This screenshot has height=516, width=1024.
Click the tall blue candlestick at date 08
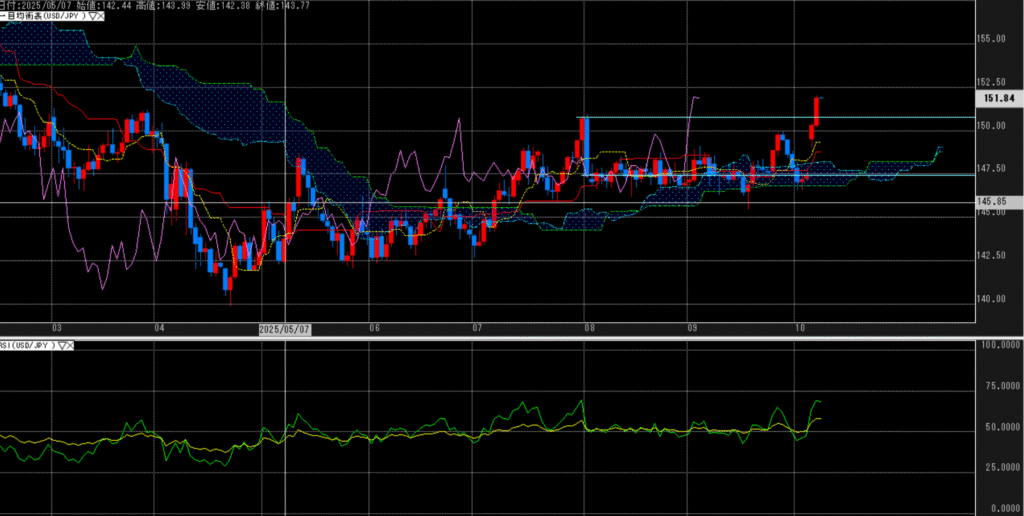coord(586,140)
